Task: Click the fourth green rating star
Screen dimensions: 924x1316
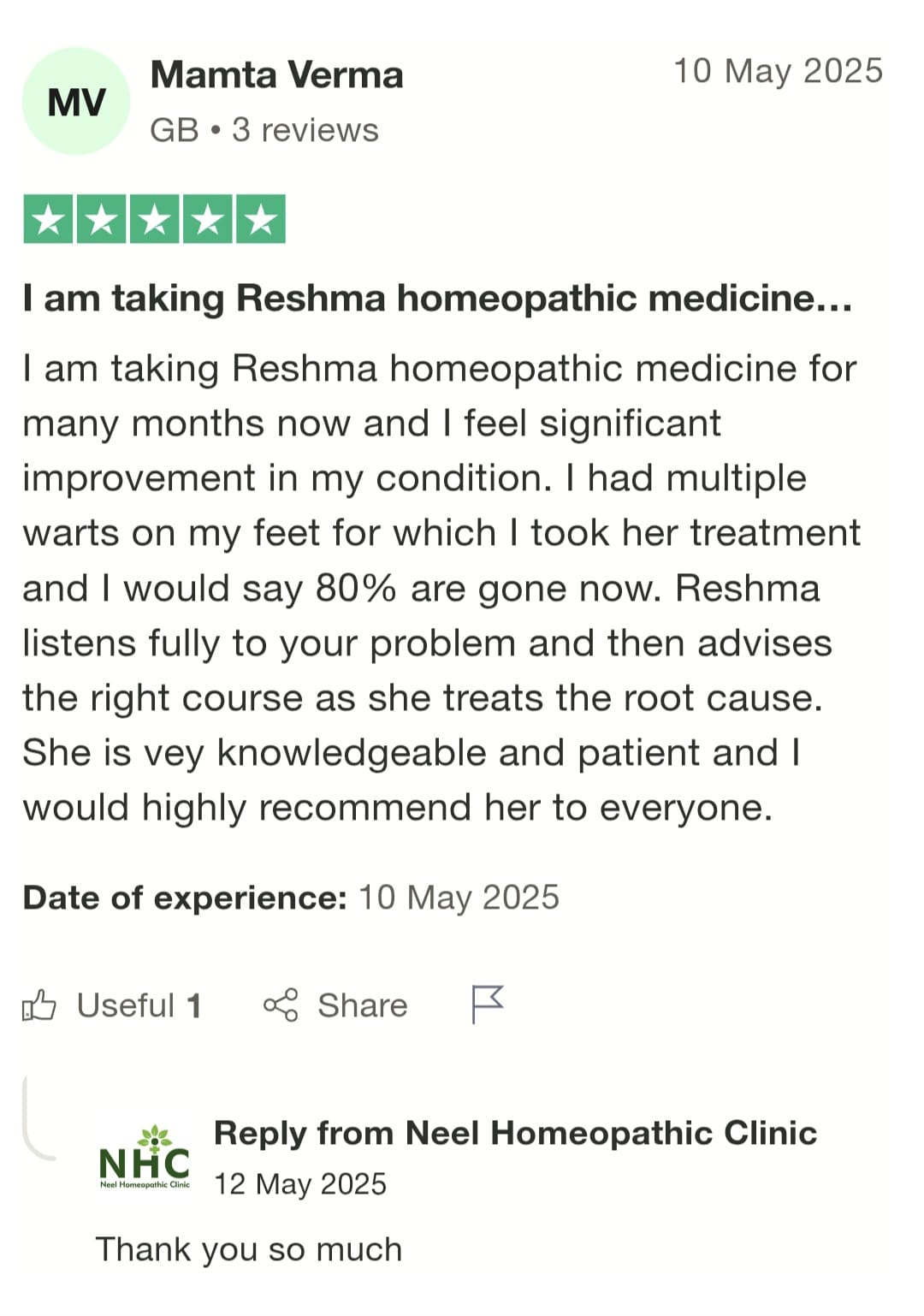Action: click(208, 220)
